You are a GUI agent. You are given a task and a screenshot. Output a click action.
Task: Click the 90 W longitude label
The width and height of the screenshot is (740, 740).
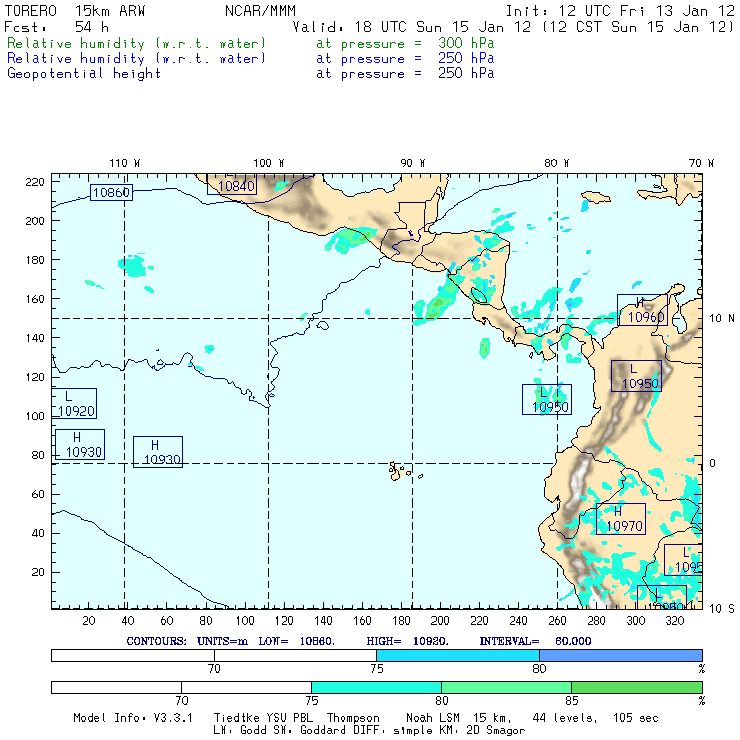click(412, 163)
